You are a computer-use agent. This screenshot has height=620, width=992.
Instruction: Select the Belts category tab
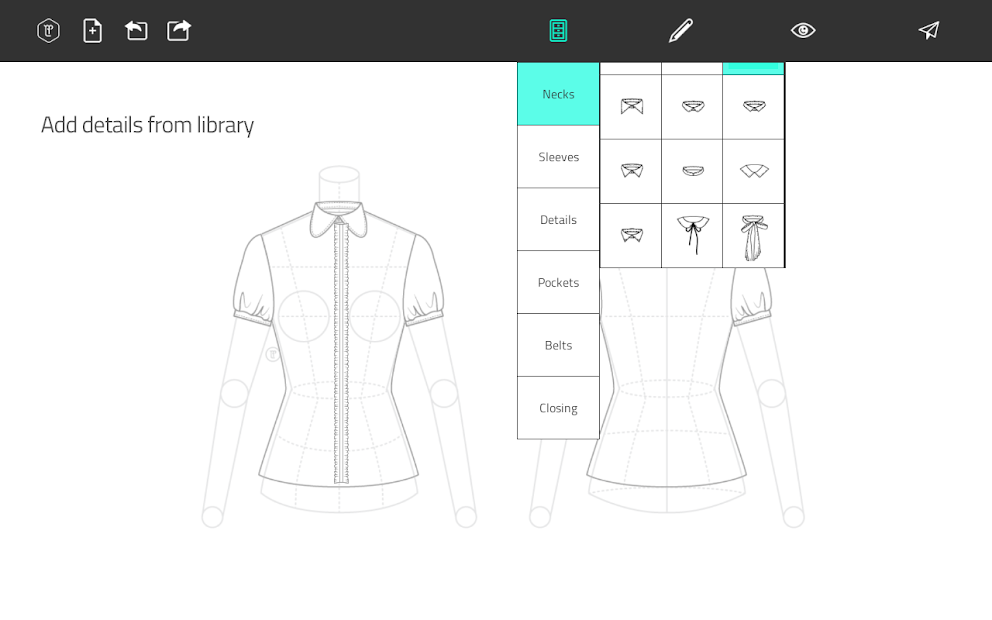[558, 344]
